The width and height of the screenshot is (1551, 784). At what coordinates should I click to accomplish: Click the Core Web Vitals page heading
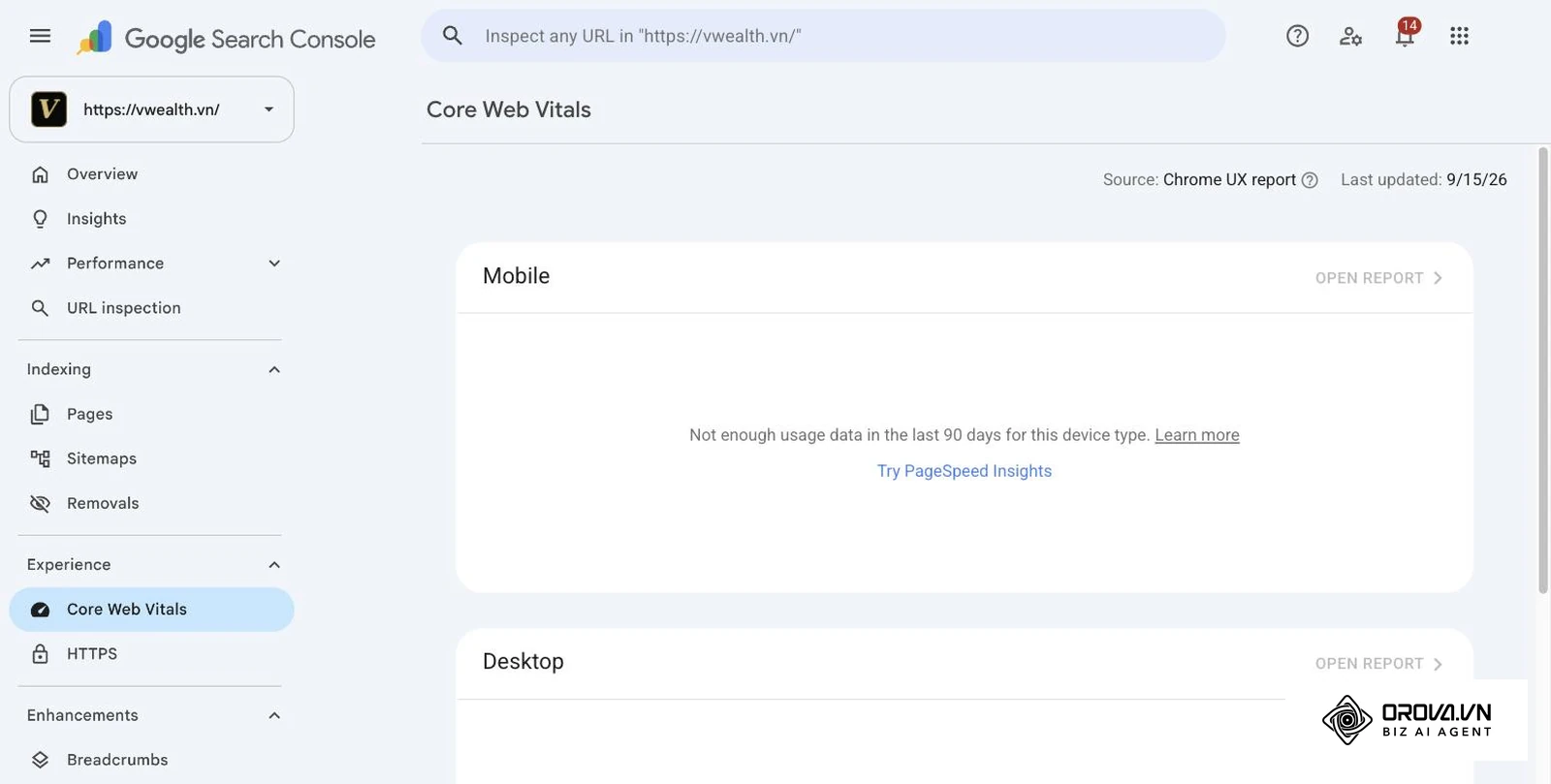tap(509, 110)
